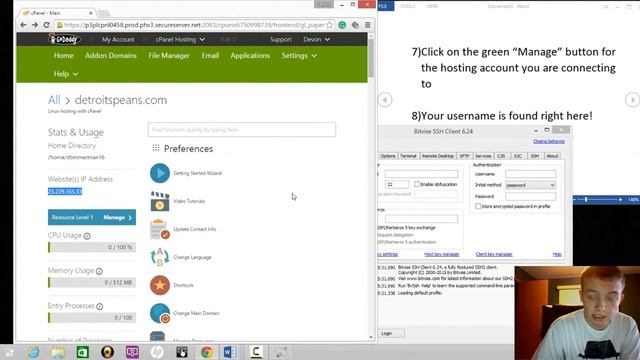Open the Client key manager link
The image size is (640, 360).
pyautogui.click(x=494, y=254)
